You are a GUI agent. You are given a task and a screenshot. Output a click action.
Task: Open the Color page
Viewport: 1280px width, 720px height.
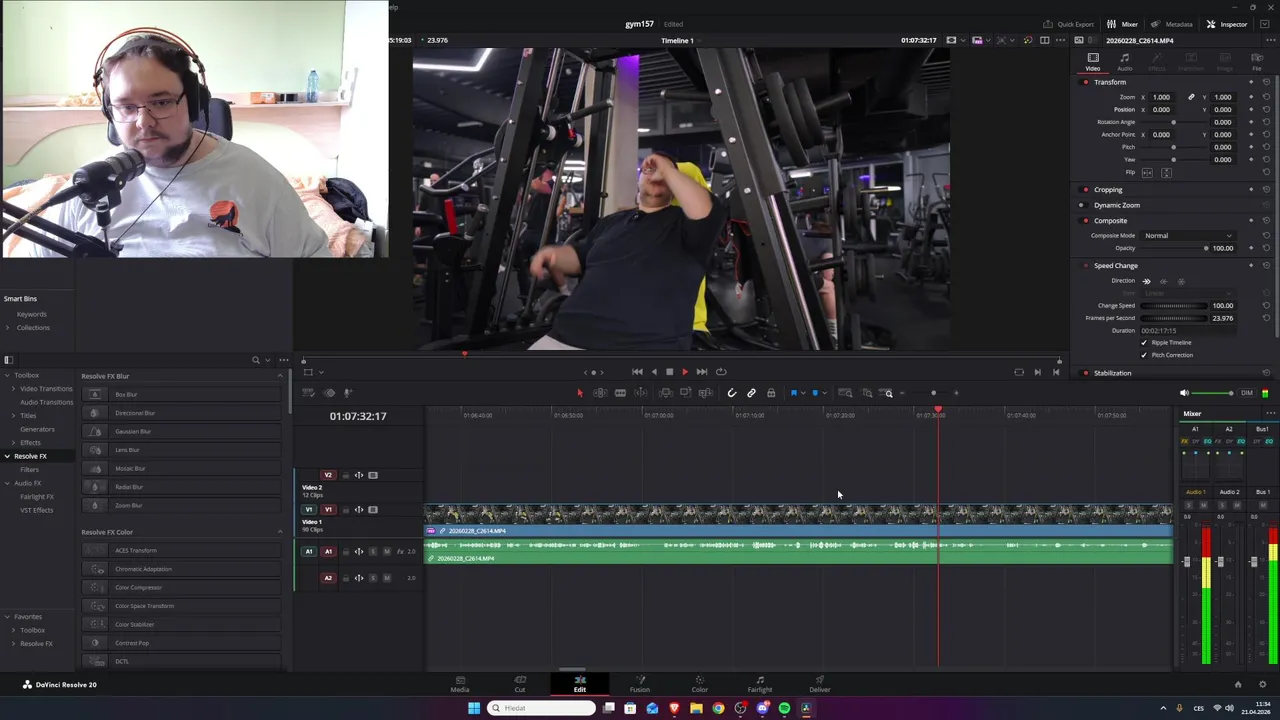pos(700,684)
